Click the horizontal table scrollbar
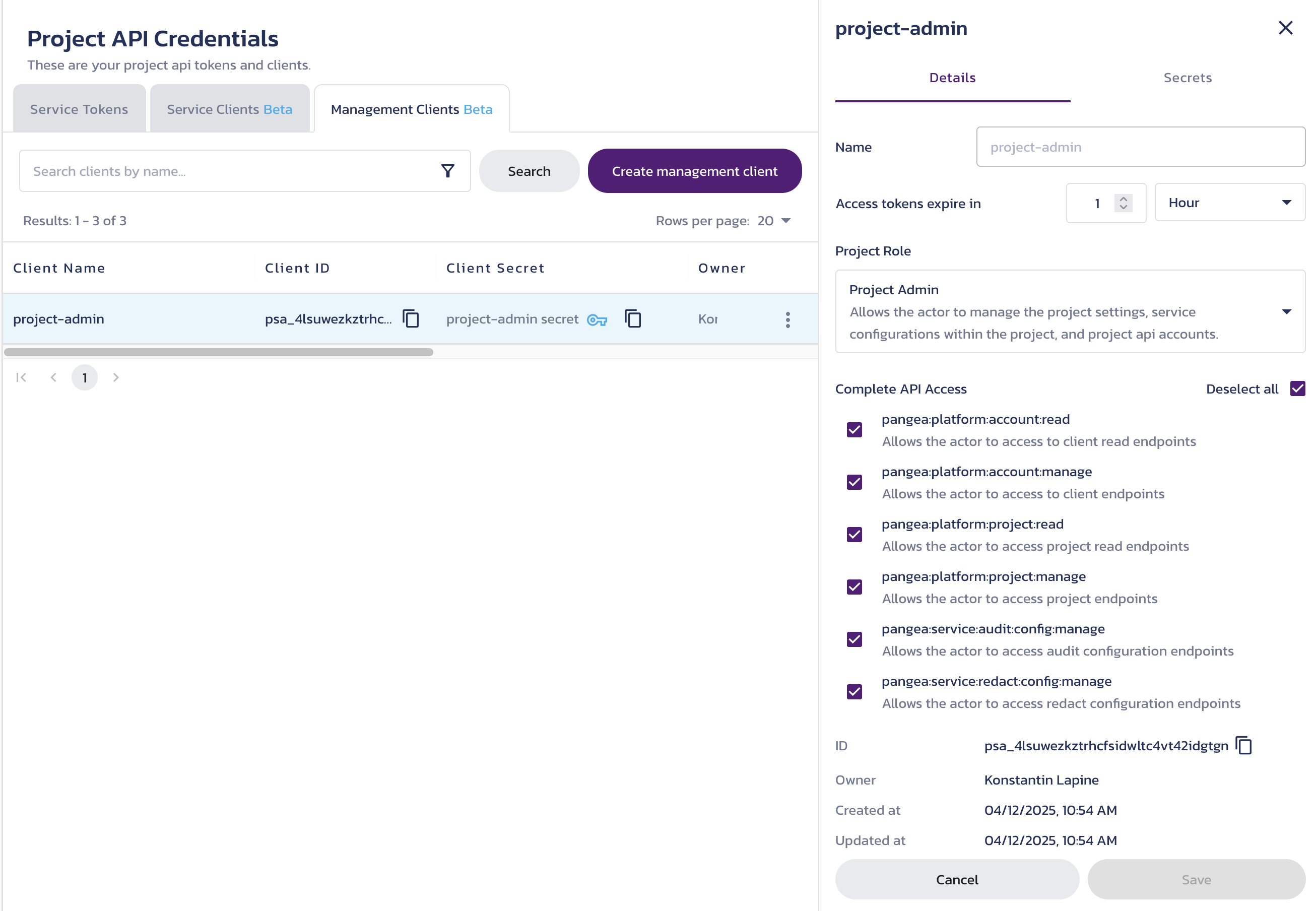1316x911 pixels. click(x=219, y=352)
